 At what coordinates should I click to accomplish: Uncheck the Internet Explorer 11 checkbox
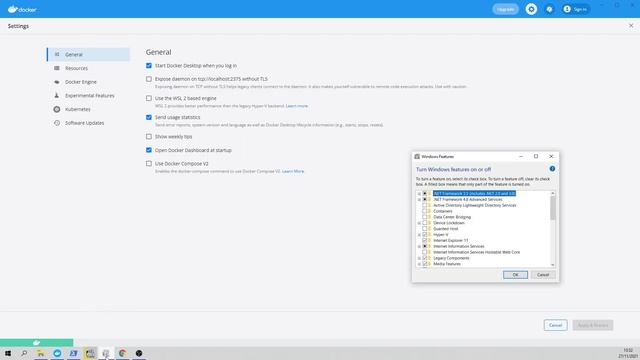[424, 240]
